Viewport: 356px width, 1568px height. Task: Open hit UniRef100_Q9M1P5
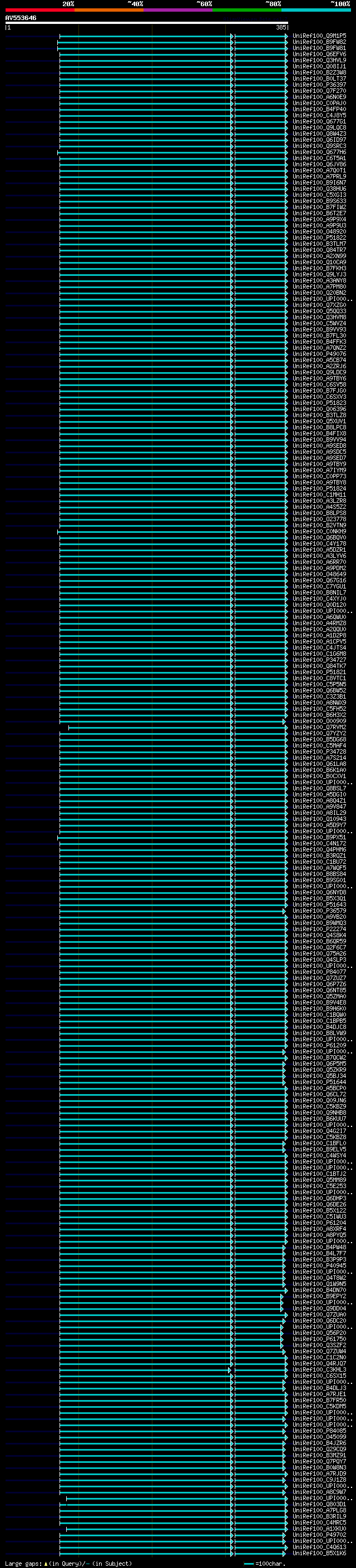click(319, 36)
